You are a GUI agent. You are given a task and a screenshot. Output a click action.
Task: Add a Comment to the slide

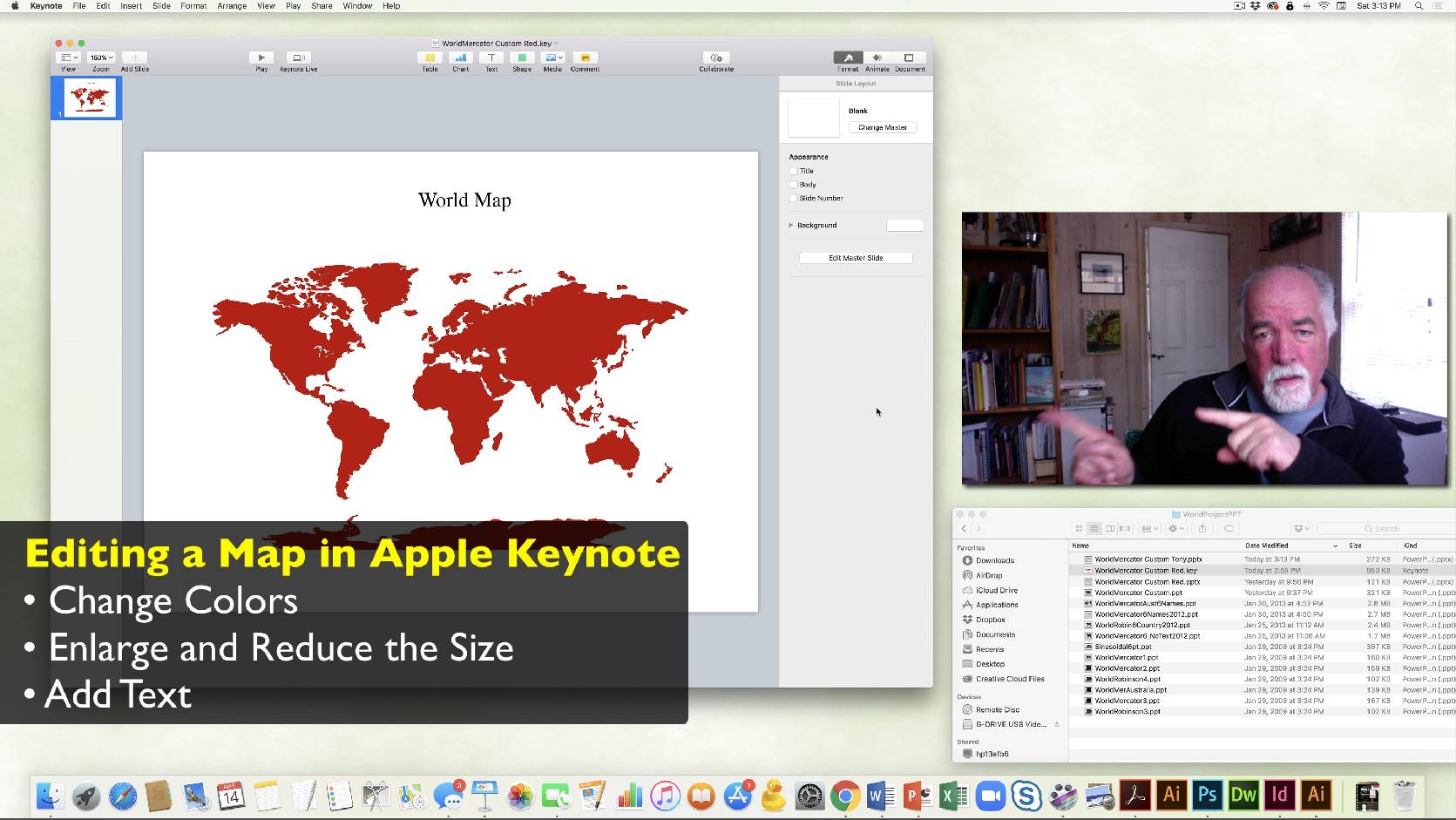(585, 59)
